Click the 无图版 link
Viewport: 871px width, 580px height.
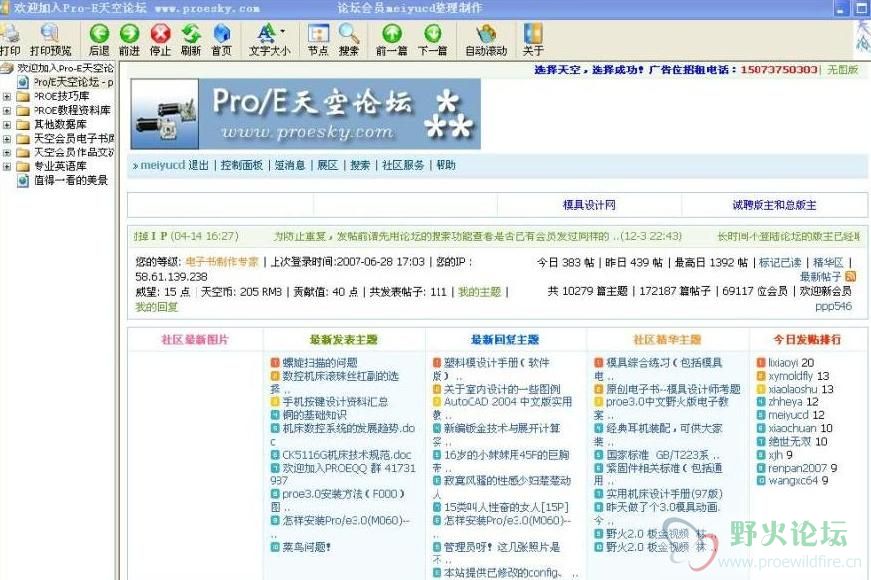click(843, 69)
